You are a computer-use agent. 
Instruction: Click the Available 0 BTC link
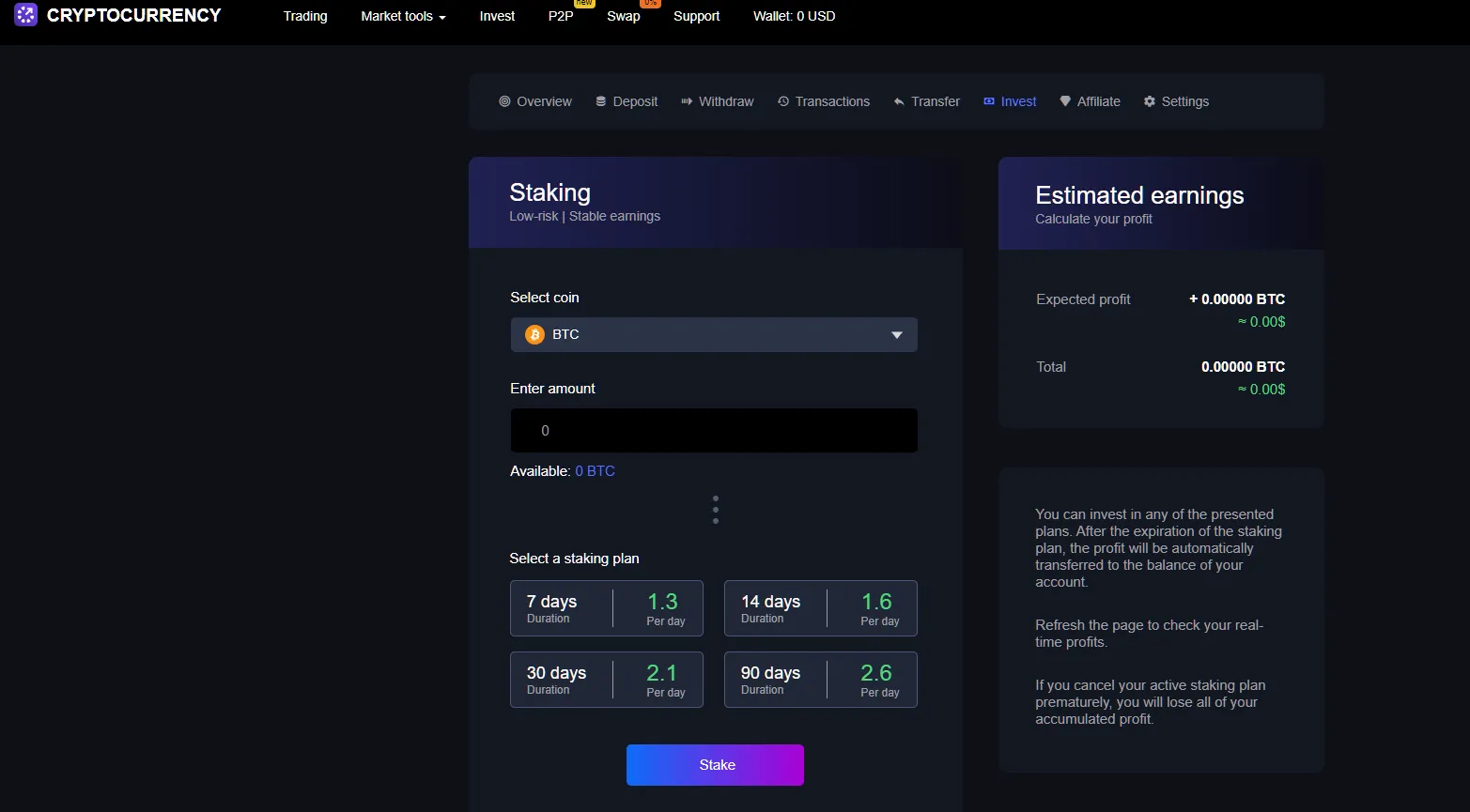(x=596, y=471)
